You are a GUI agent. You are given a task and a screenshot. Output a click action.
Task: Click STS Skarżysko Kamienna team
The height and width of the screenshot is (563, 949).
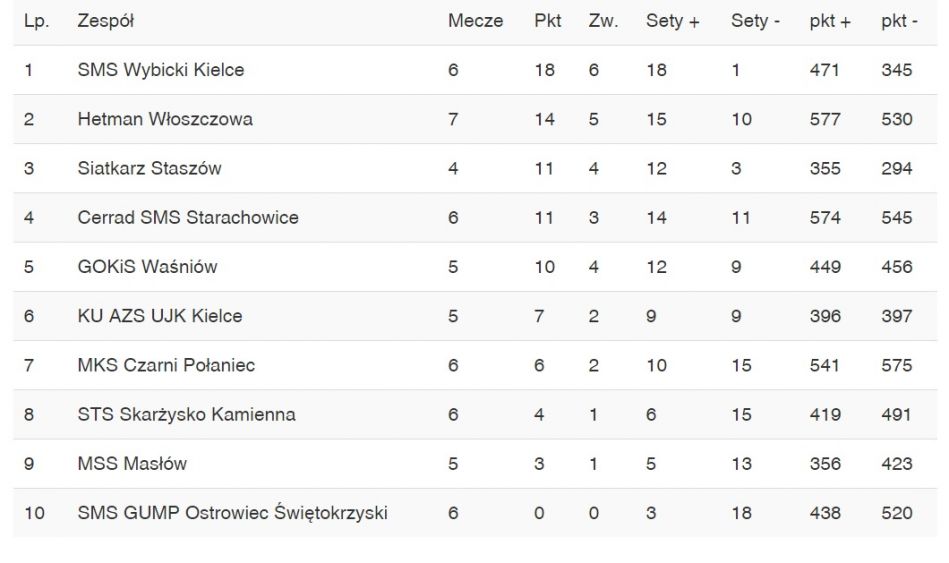[186, 415]
